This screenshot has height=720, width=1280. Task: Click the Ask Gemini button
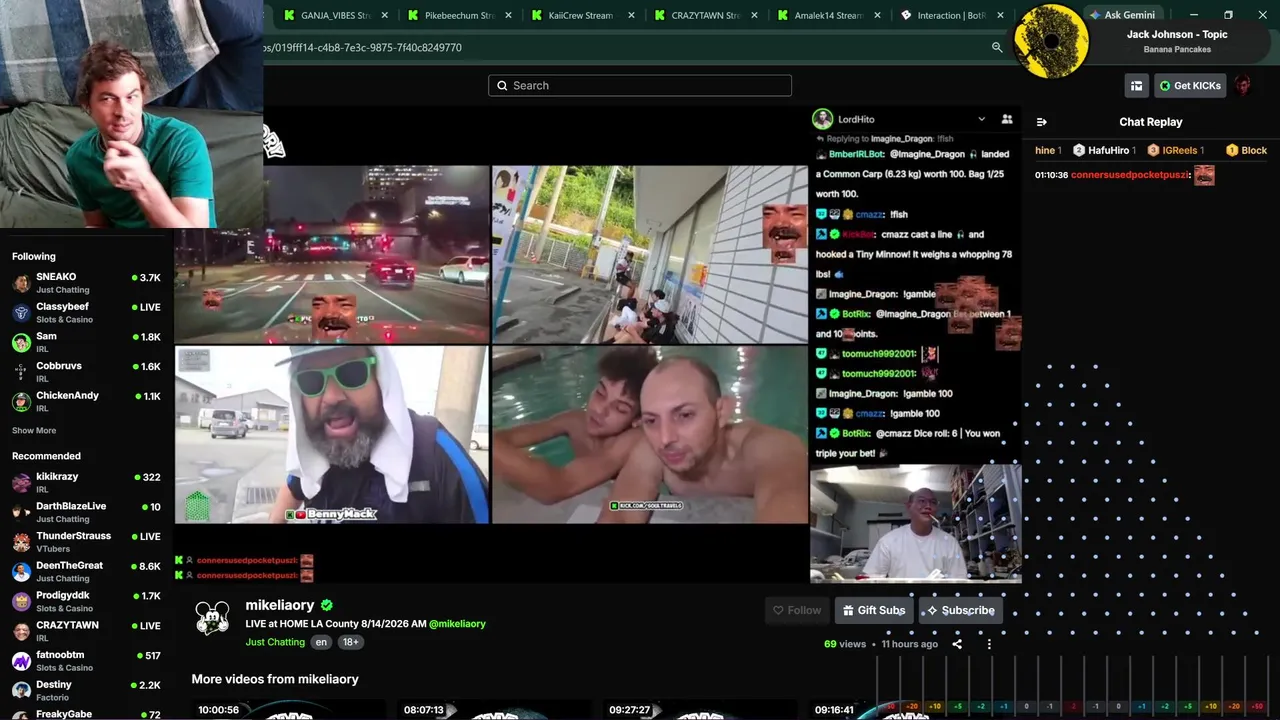coord(1122,15)
